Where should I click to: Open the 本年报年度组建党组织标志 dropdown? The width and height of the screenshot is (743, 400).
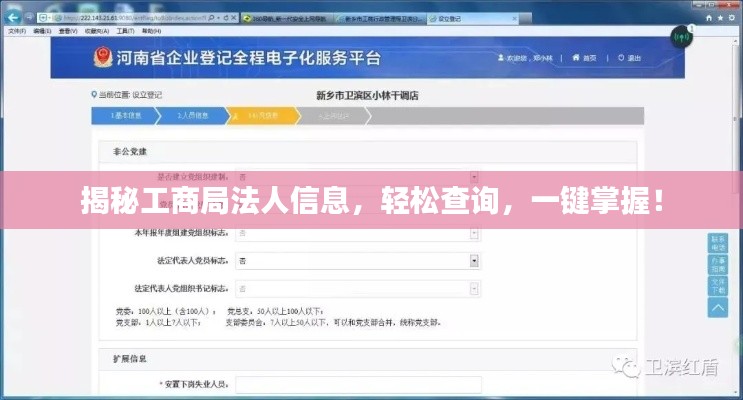358,233
